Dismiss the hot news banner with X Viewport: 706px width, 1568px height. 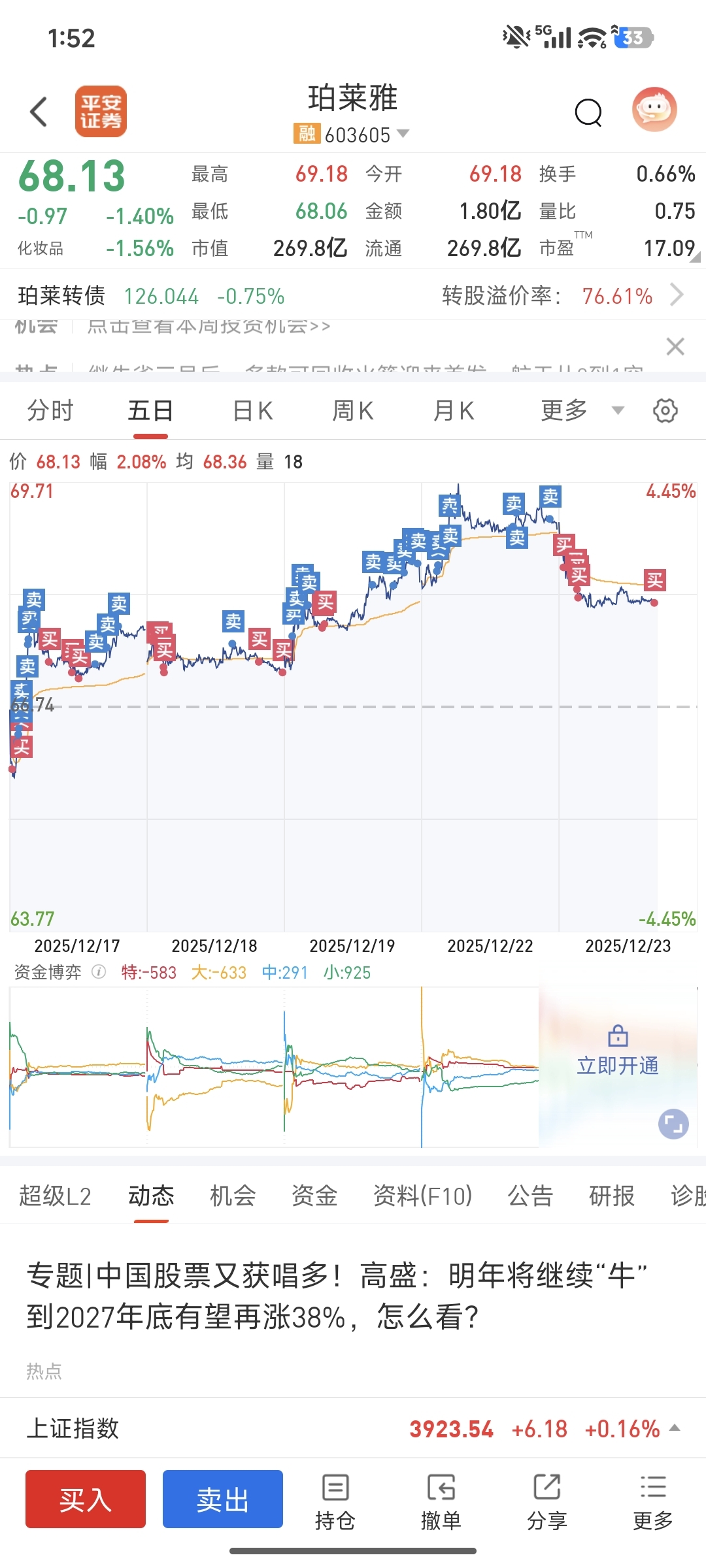(x=675, y=346)
